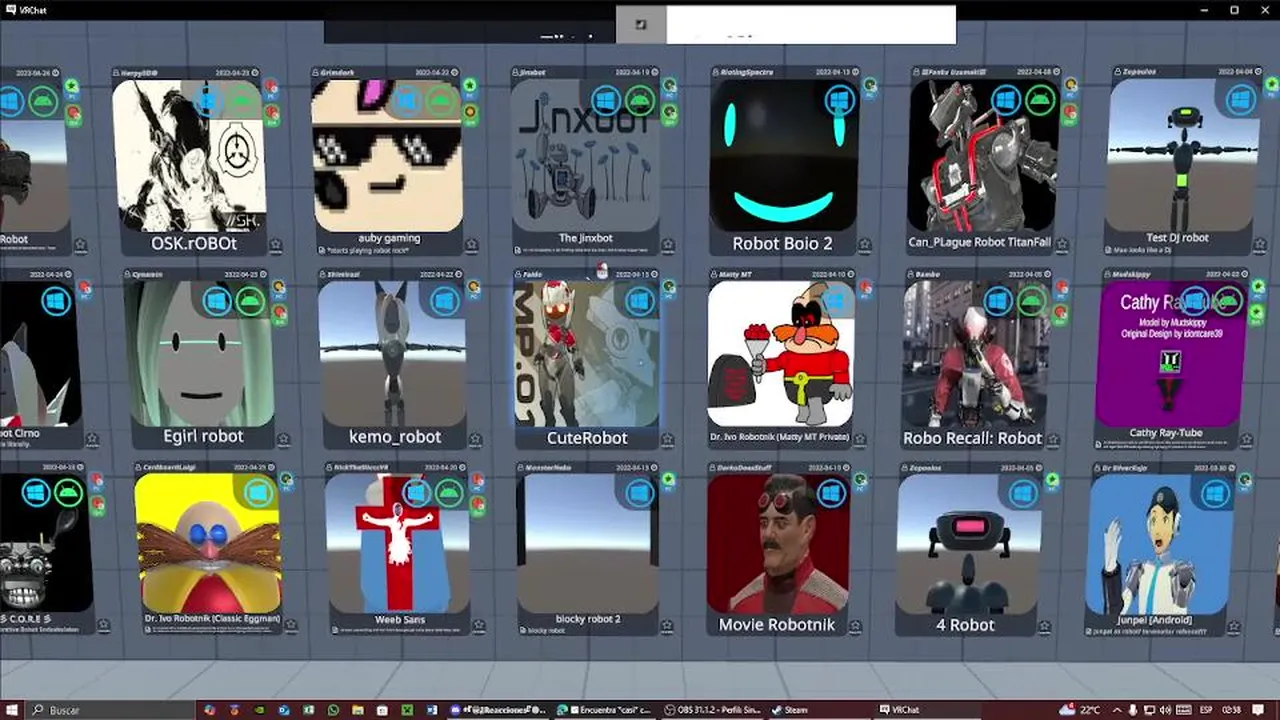This screenshot has width=1280, height=720.
Task: Select the Can_PLague Robot TitanFall thumbnail
Action: (983, 156)
